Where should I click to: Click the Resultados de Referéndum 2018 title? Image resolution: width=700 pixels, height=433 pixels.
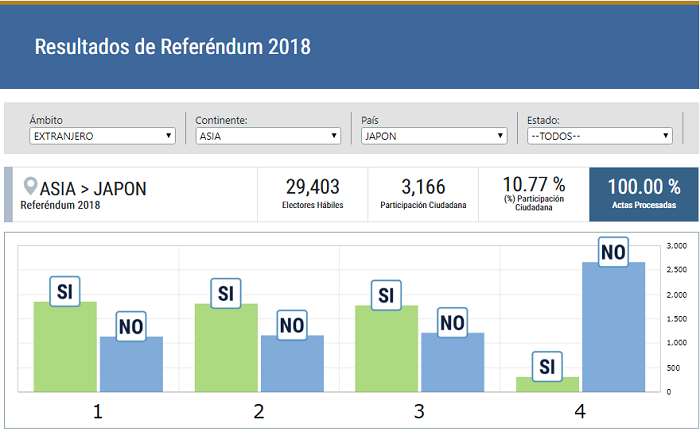pos(173,47)
